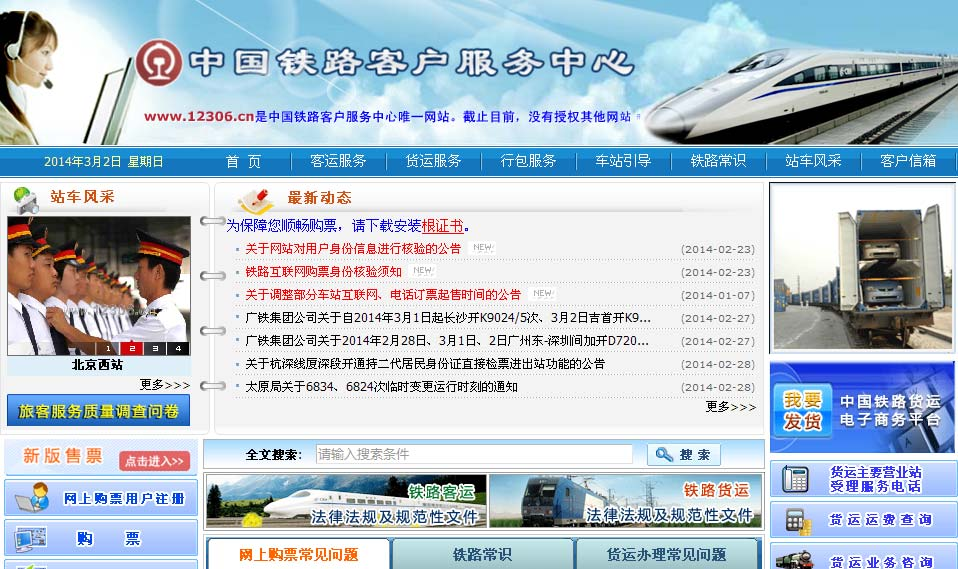Click 更多>>> under station photos
Image resolution: width=958 pixels, height=569 pixels.
point(164,384)
